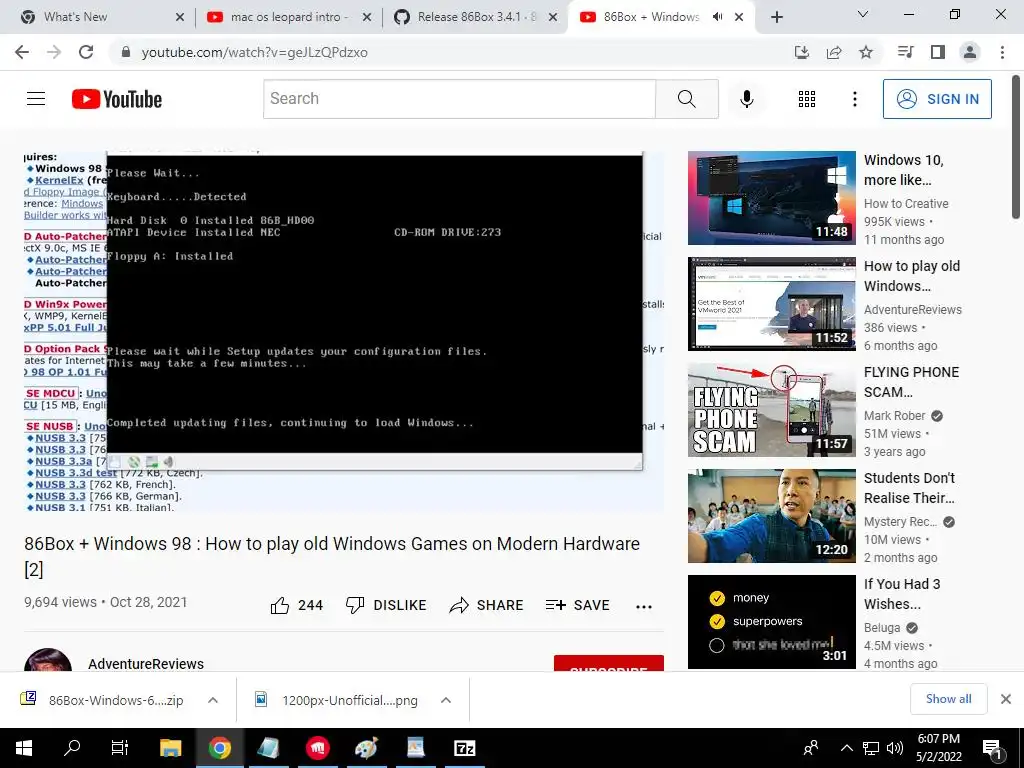Click SIGN IN button
This screenshot has width=1024, height=768.
coord(937,99)
